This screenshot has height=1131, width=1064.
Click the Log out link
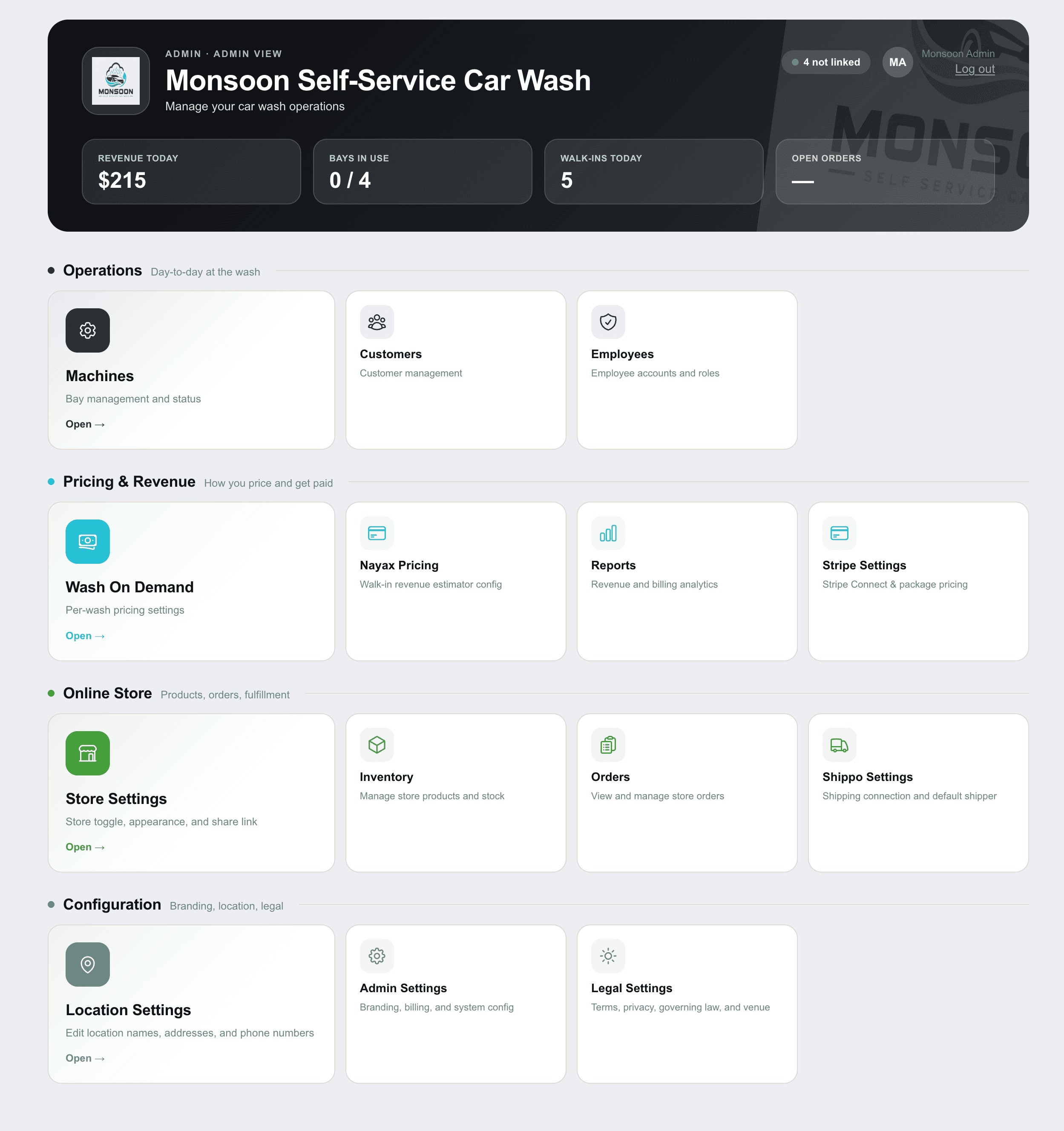(975, 69)
